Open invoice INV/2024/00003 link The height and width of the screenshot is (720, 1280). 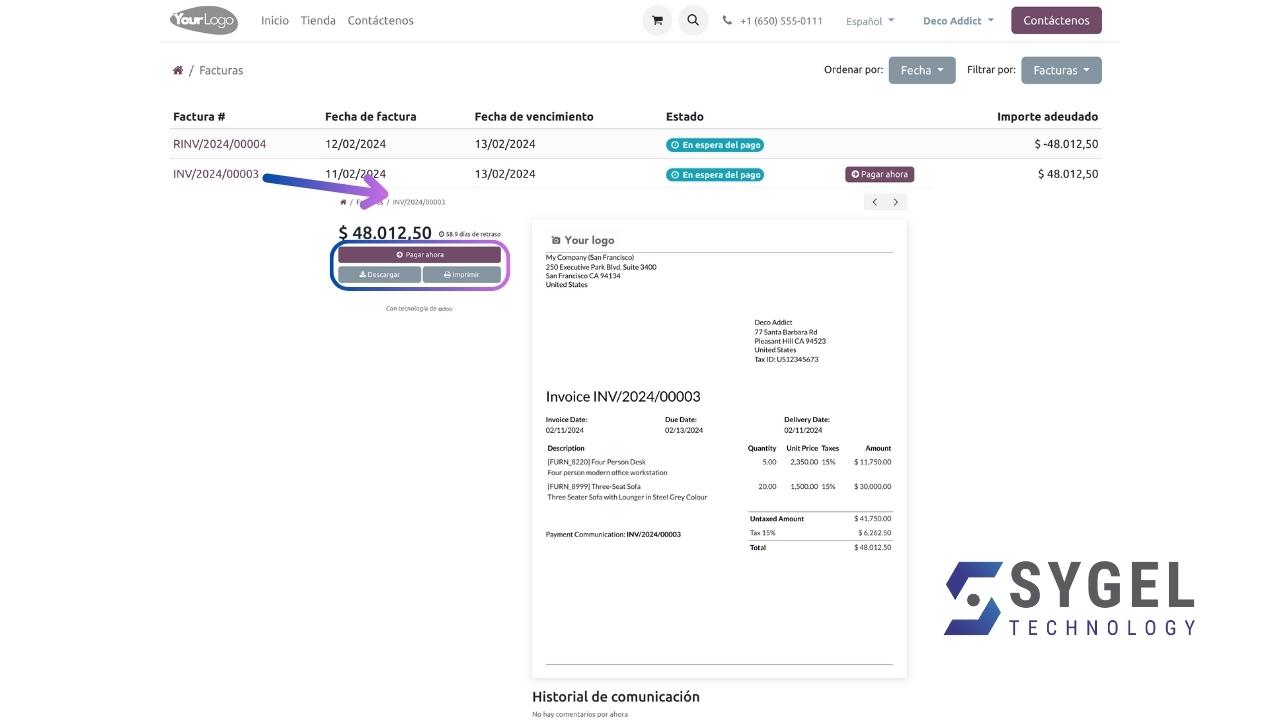tap(216, 174)
